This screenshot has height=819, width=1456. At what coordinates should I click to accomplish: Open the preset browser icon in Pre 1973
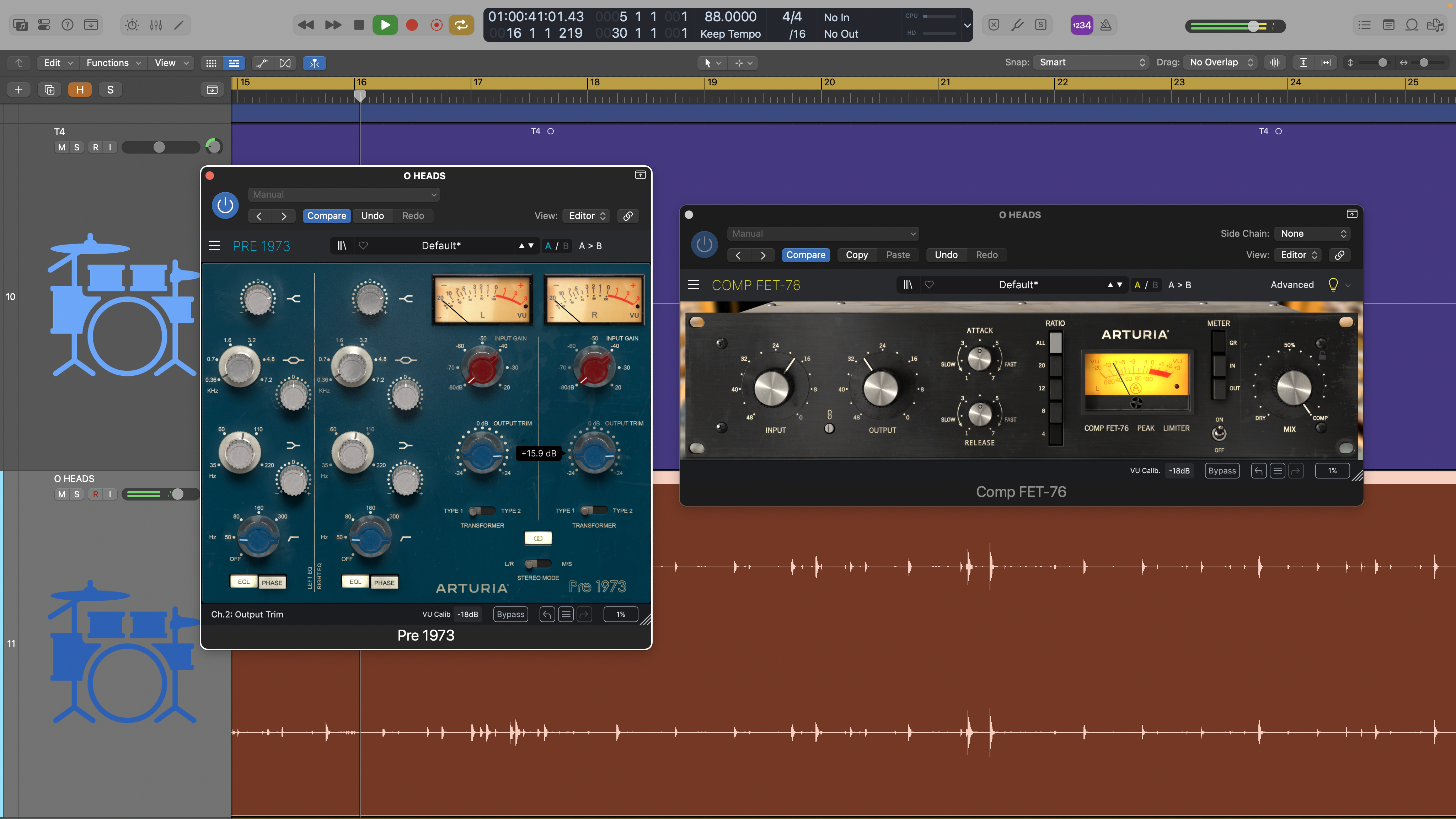point(342,245)
